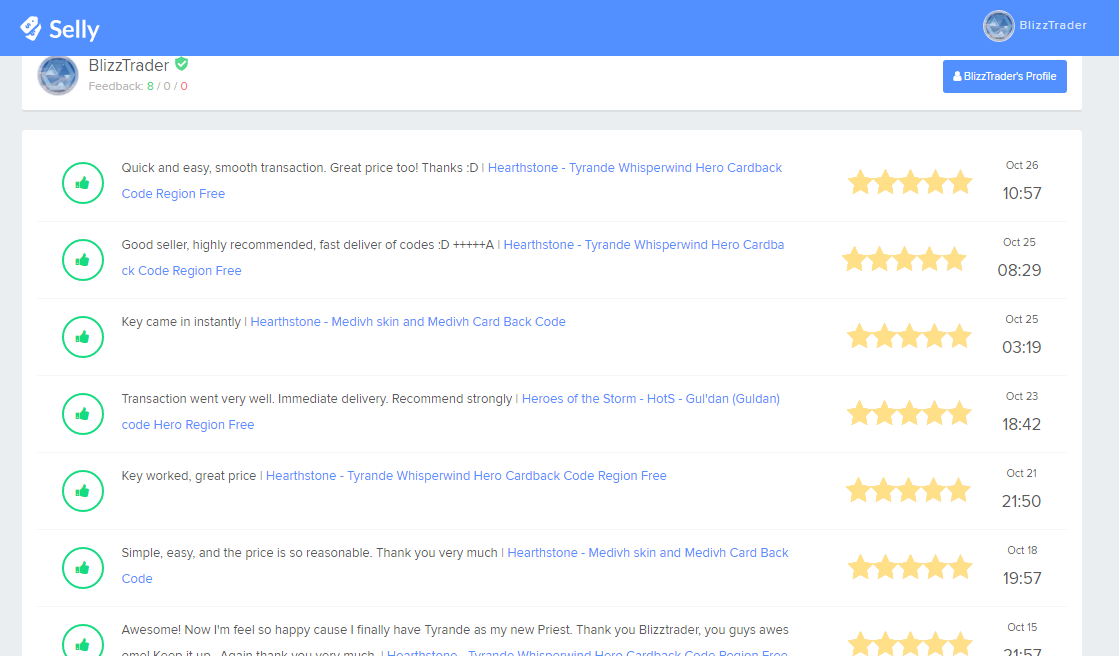Screen dimensions: 1119x656
Task: Click BlizzTrader avatar in top navigation bar
Action: click(998, 26)
